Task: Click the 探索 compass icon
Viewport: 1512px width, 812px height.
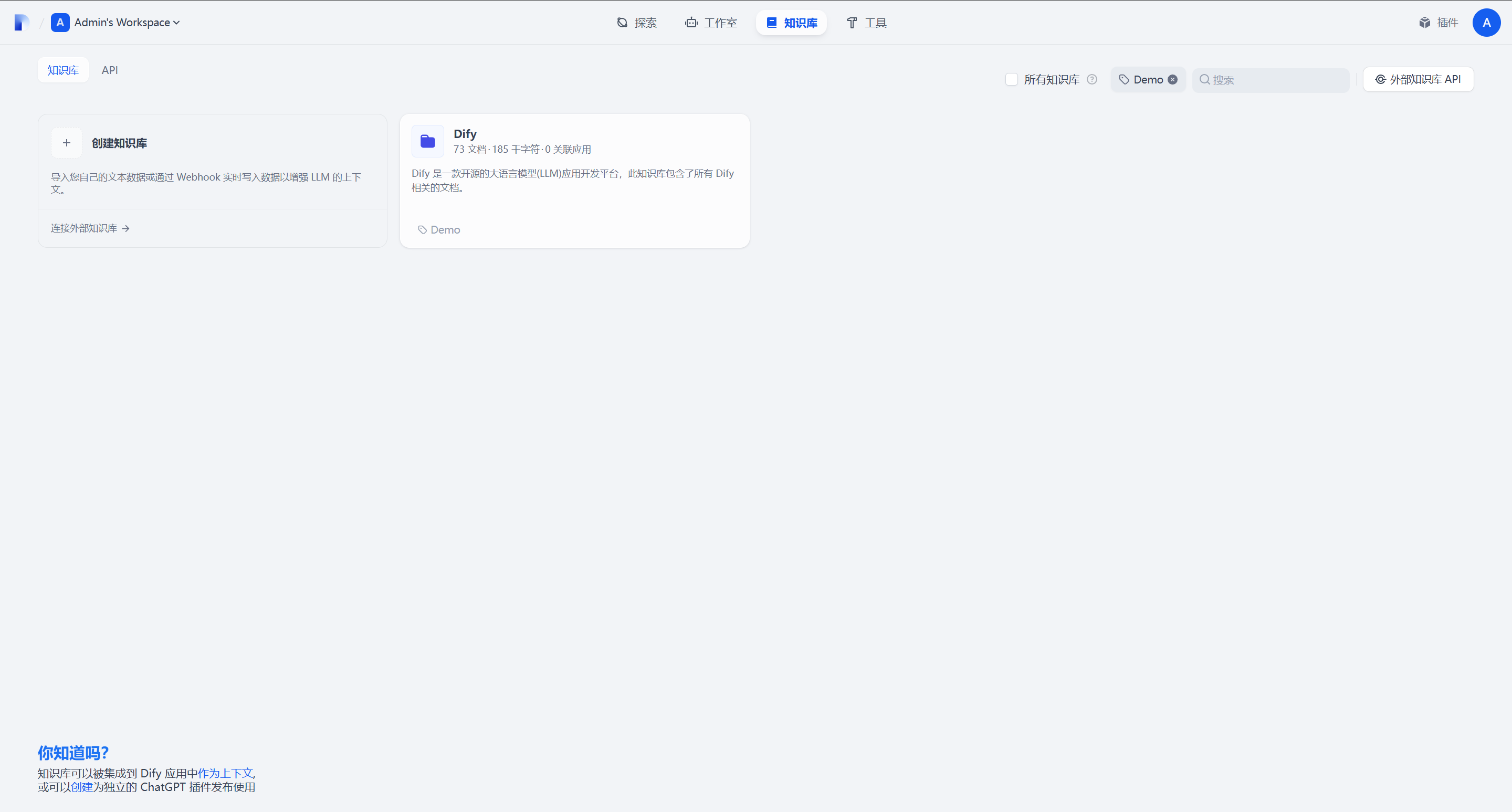Action: click(x=622, y=22)
